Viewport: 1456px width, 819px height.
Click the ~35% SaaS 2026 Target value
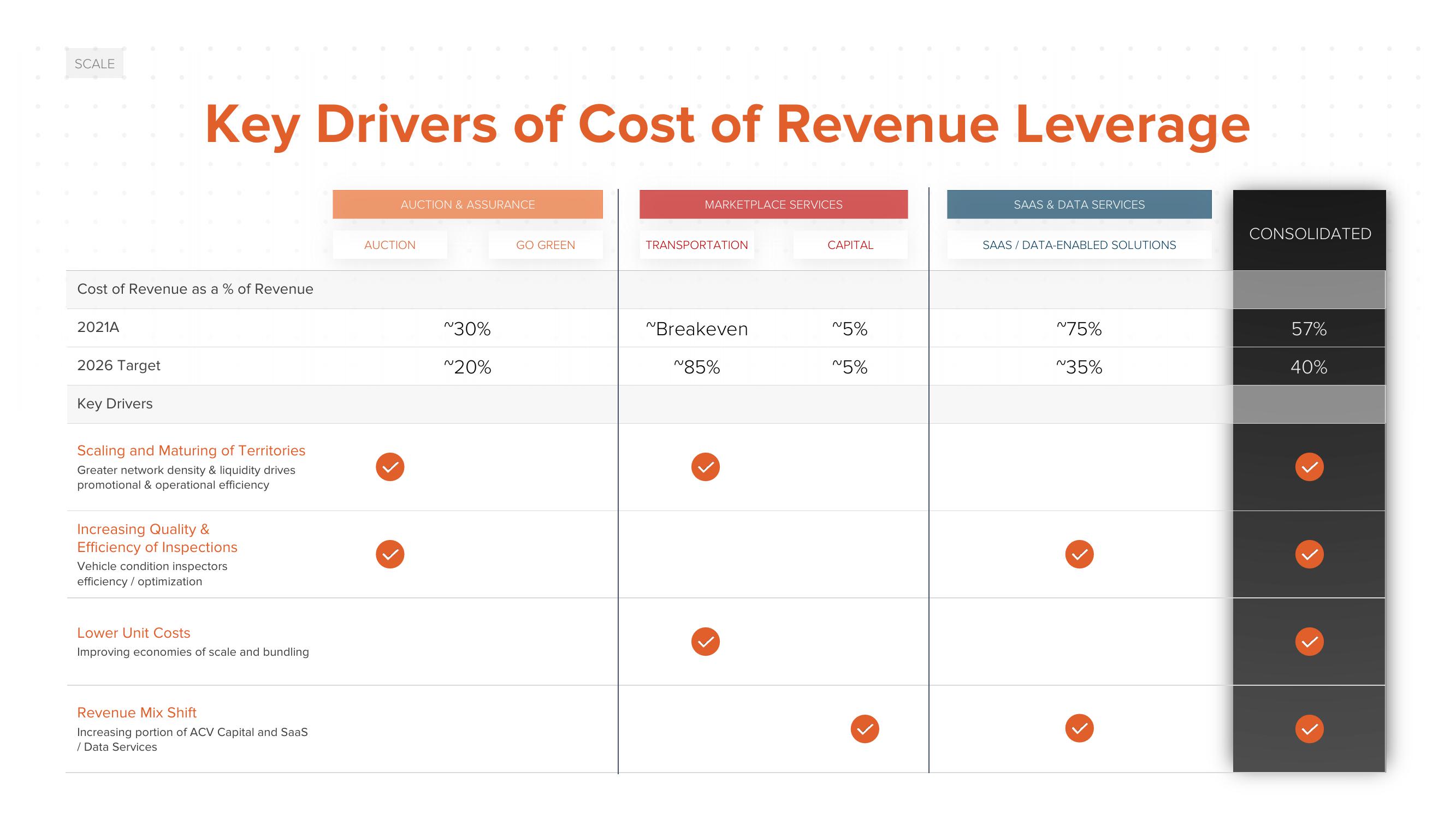click(1079, 367)
